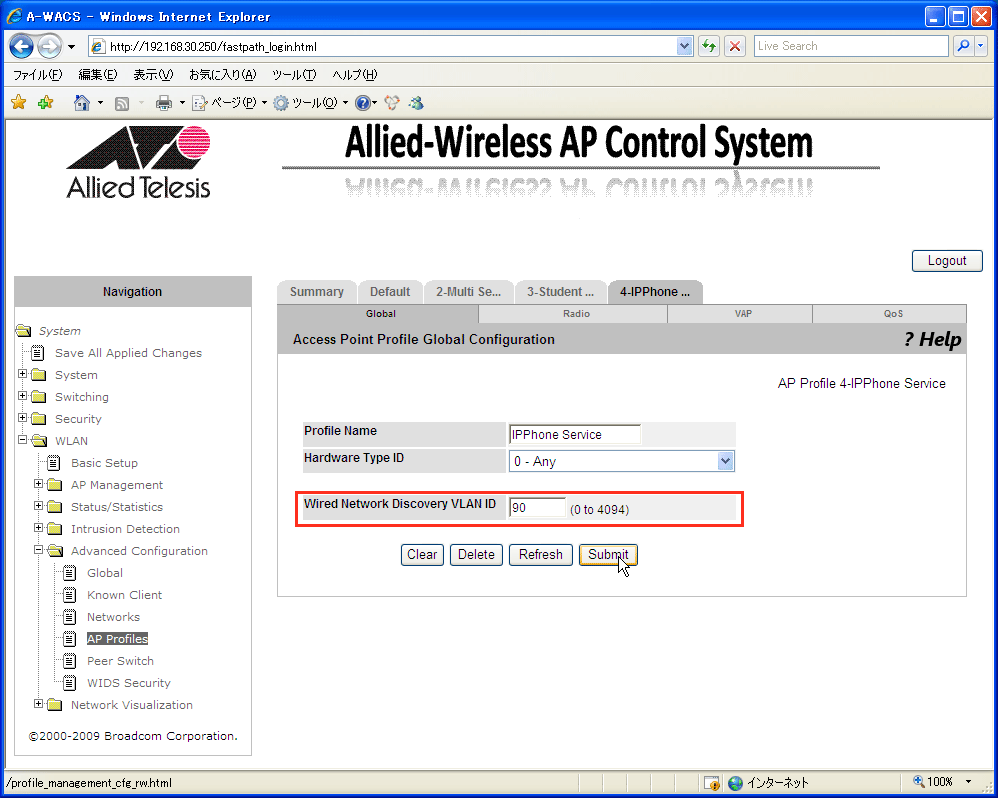
Task: Click the browser address bar URL field
Action: click(392, 46)
